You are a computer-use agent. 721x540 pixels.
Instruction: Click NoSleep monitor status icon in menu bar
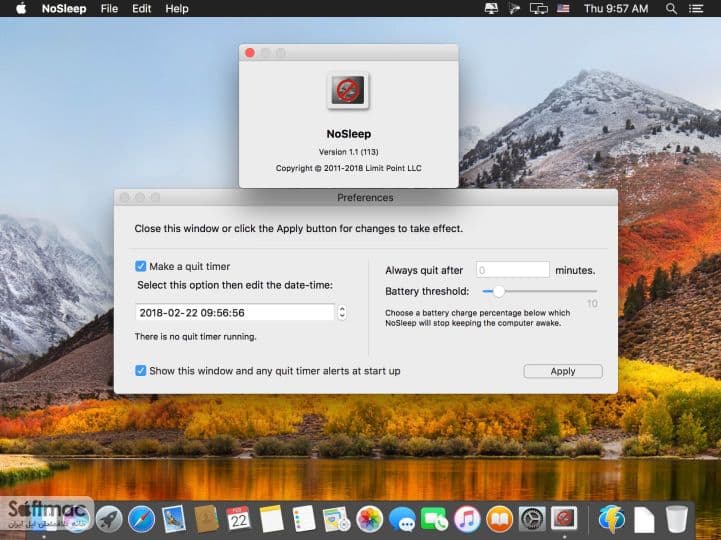[491, 9]
